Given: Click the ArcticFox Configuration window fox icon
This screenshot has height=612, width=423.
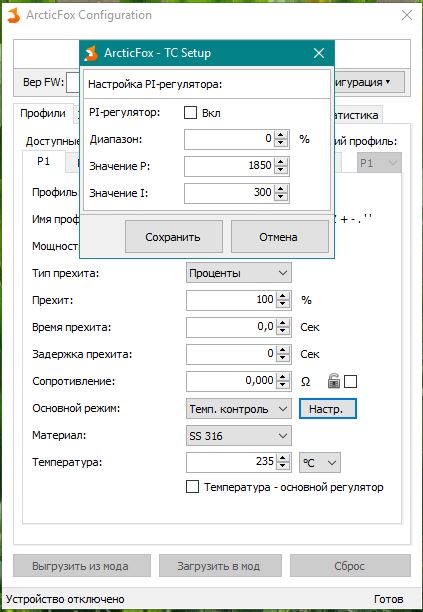Looking at the screenshot, I should click(x=13, y=16).
